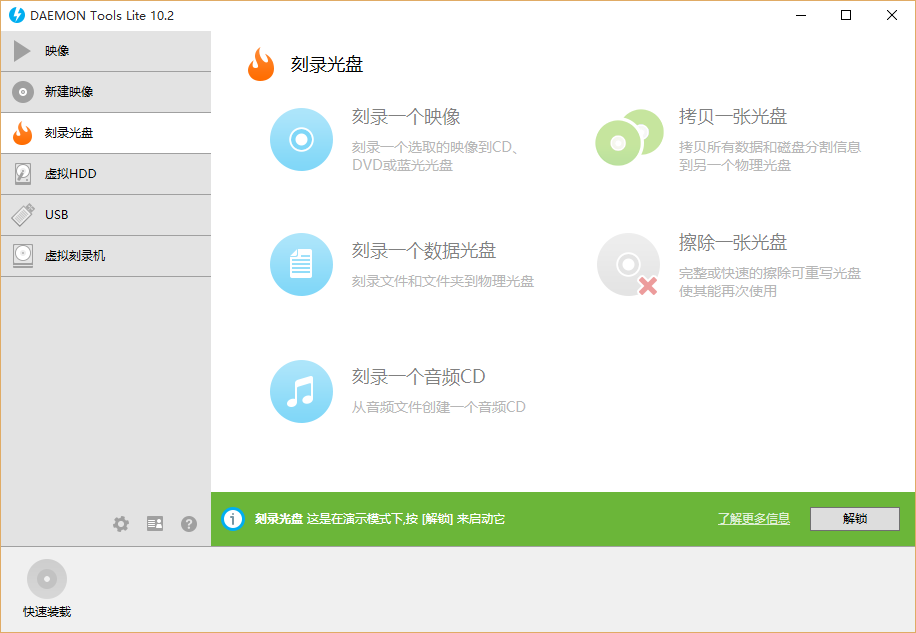Image resolution: width=916 pixels, height=633 pixels.
Task: Open the 虚拟刻录机 sidebar section
Action: point(105,256)
